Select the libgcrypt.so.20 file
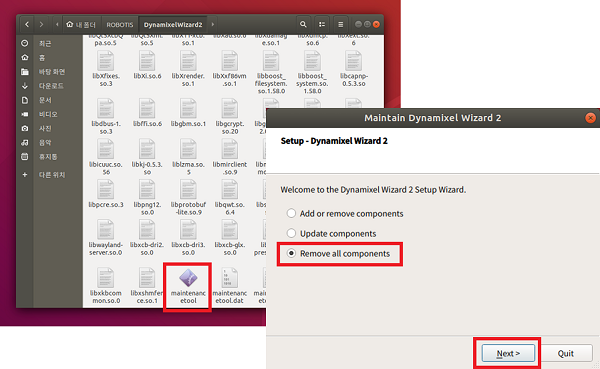600x369 pixels. (x=230, y=117)
